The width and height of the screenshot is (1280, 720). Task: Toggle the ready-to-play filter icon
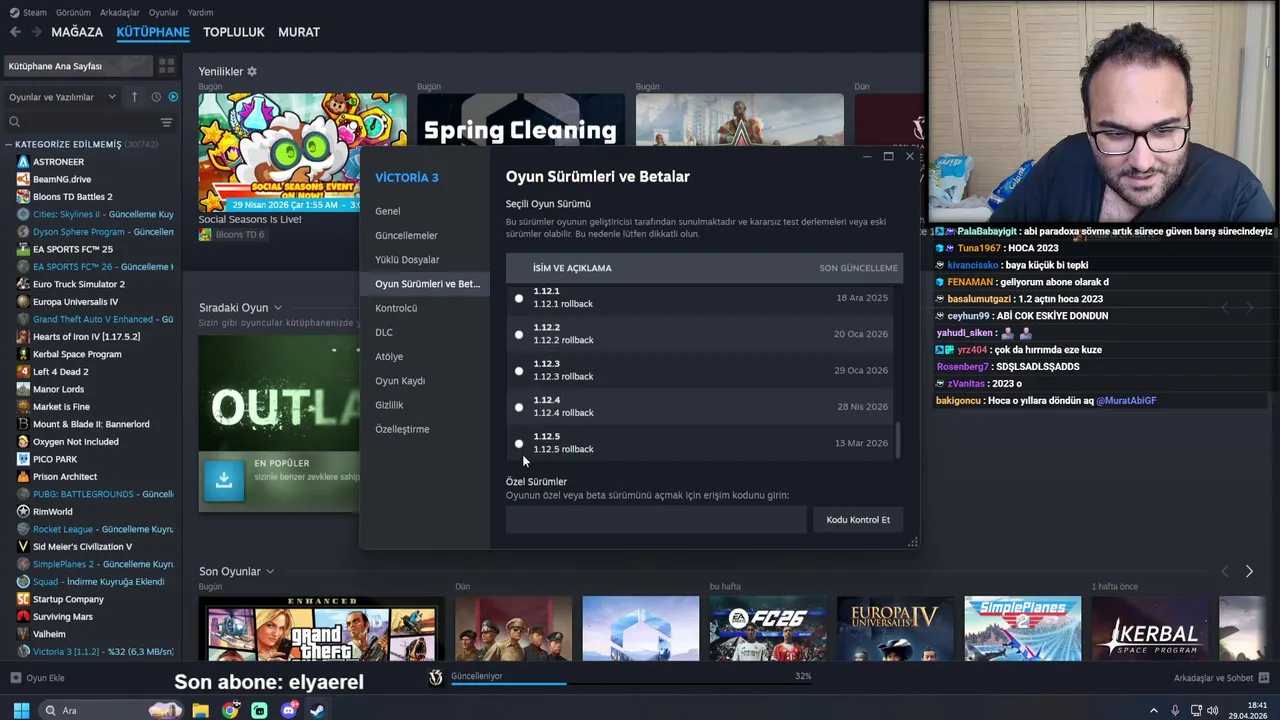[x=173, y=97]
